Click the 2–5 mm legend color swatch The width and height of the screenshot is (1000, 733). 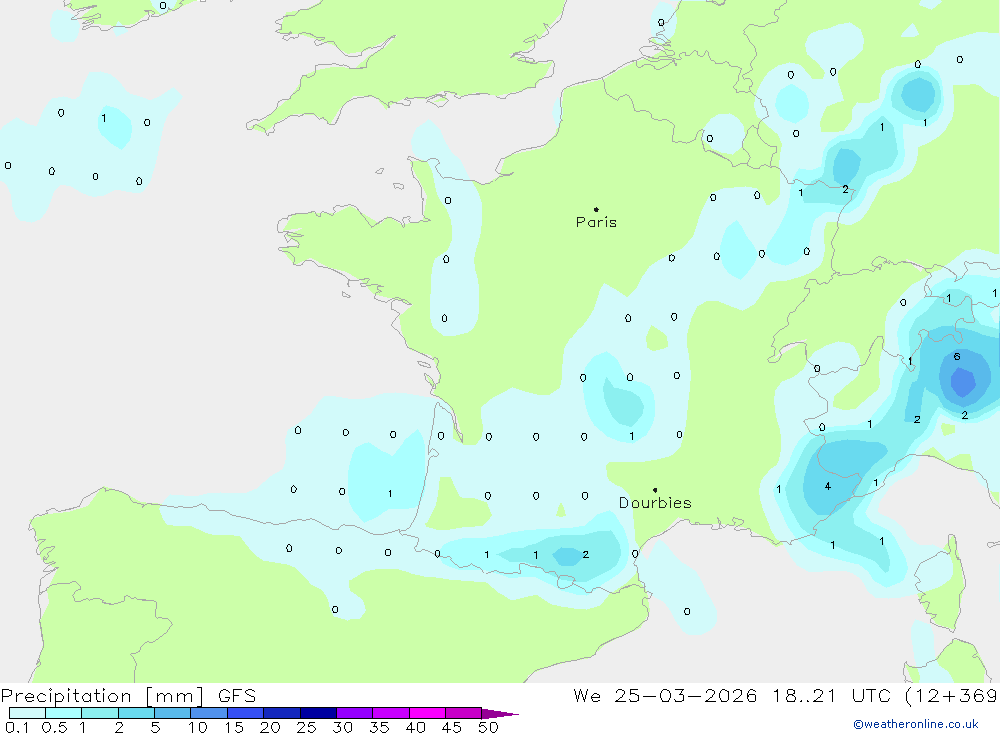(x=136, y=713)
